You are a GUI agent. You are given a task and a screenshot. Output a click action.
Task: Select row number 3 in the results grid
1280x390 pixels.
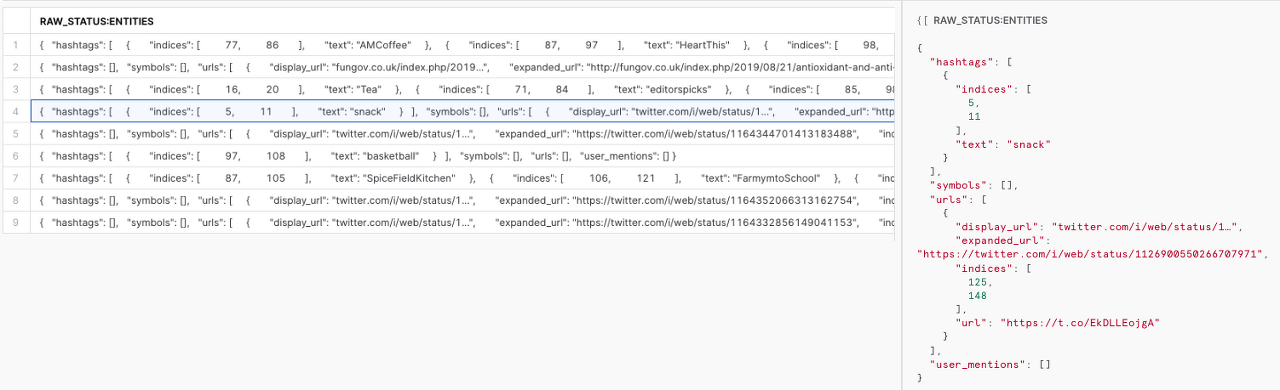click(x=15, y=89)
